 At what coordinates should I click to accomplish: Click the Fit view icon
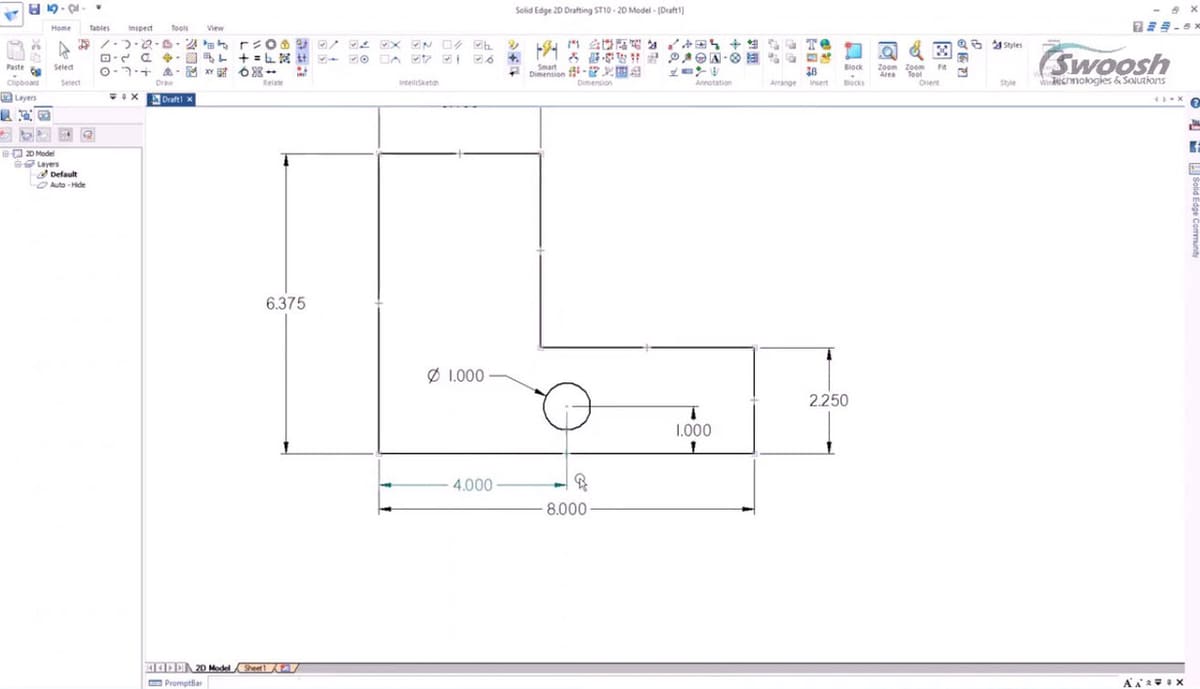[942, 50]
